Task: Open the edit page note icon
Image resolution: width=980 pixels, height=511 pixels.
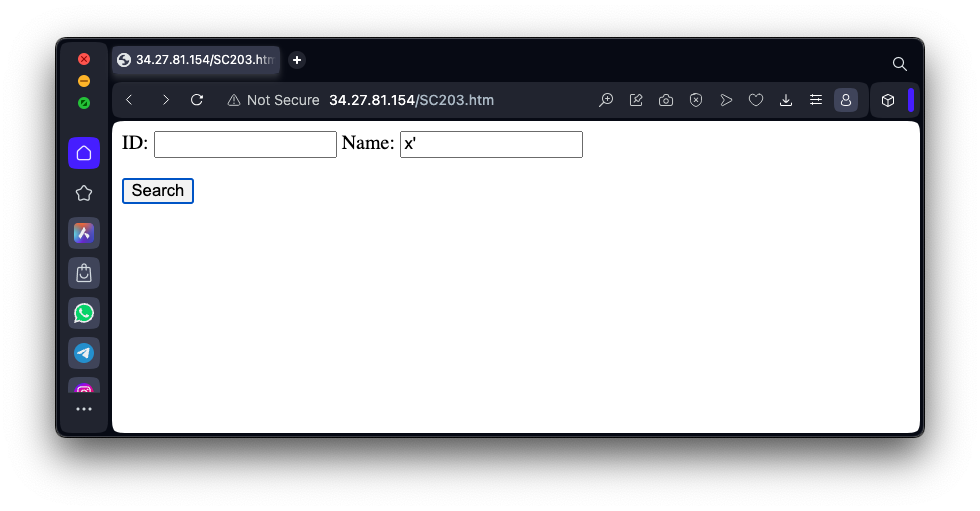Action: pyautogui.click(x=636, y=100)
